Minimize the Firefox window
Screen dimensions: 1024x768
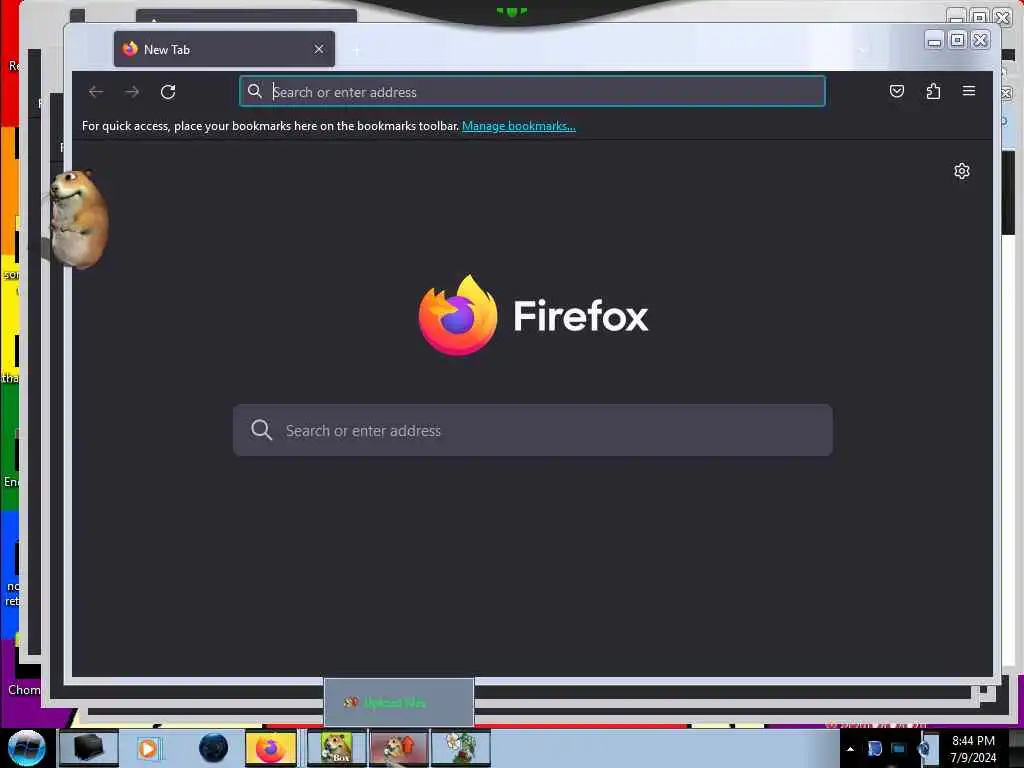(x=935, y=40)
